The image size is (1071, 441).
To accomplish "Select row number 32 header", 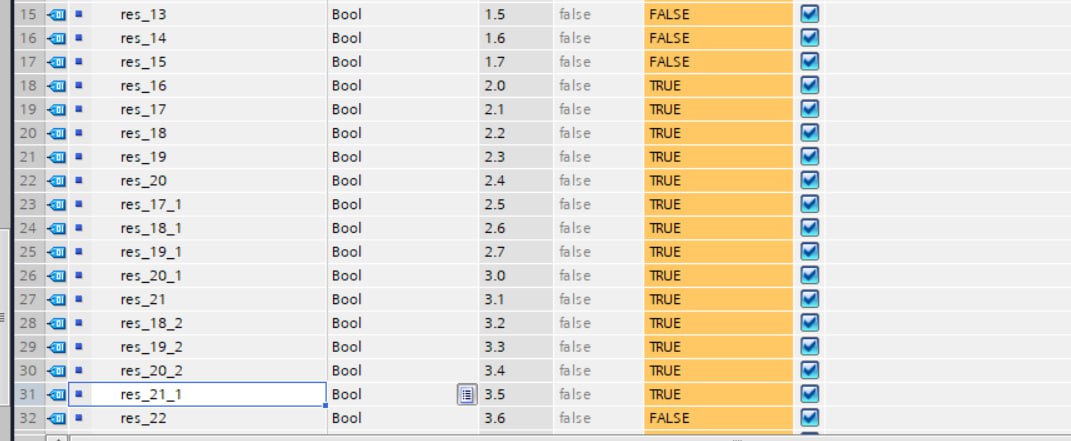I will (29, 418).
